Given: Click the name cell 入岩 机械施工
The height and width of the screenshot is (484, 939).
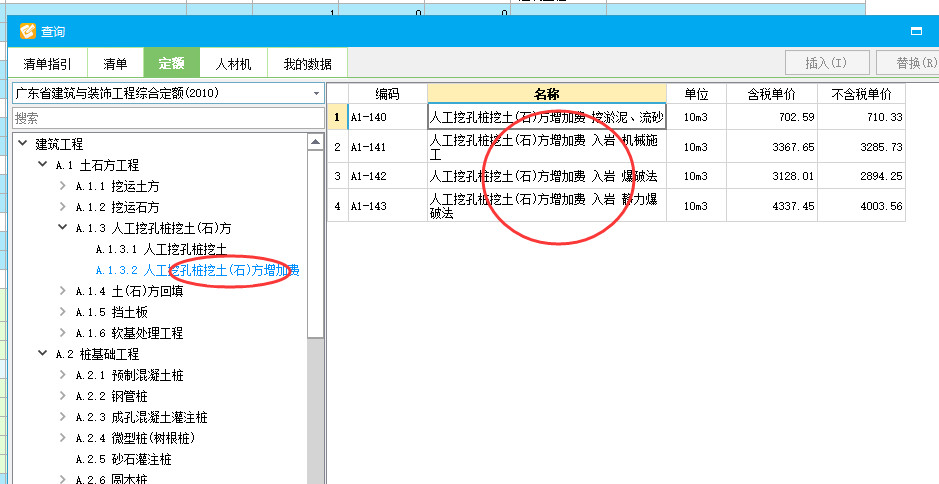Looking at the screenshot, I should pyautogui.click(x=547, y=147).
